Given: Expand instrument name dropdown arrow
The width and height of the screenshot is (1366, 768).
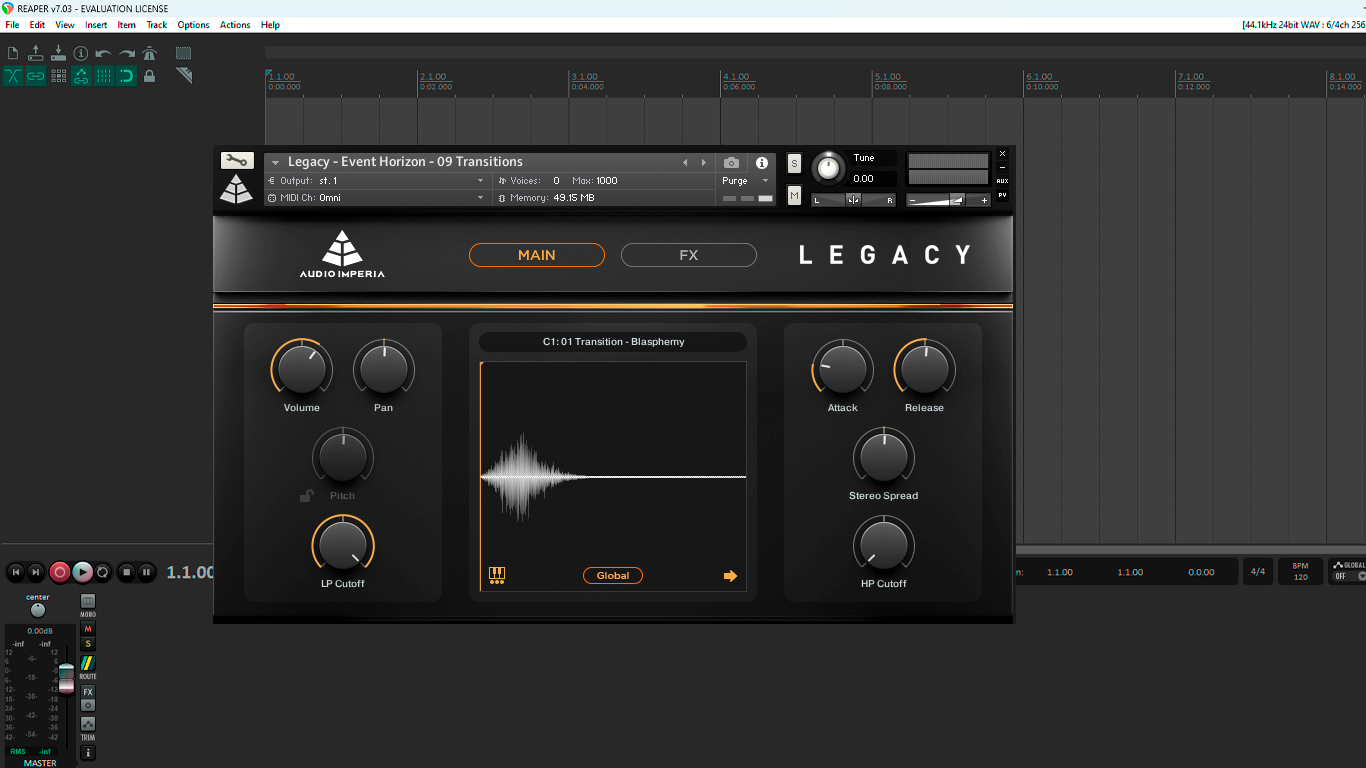Looking at the screenshot, I should (x=275, y=162).
